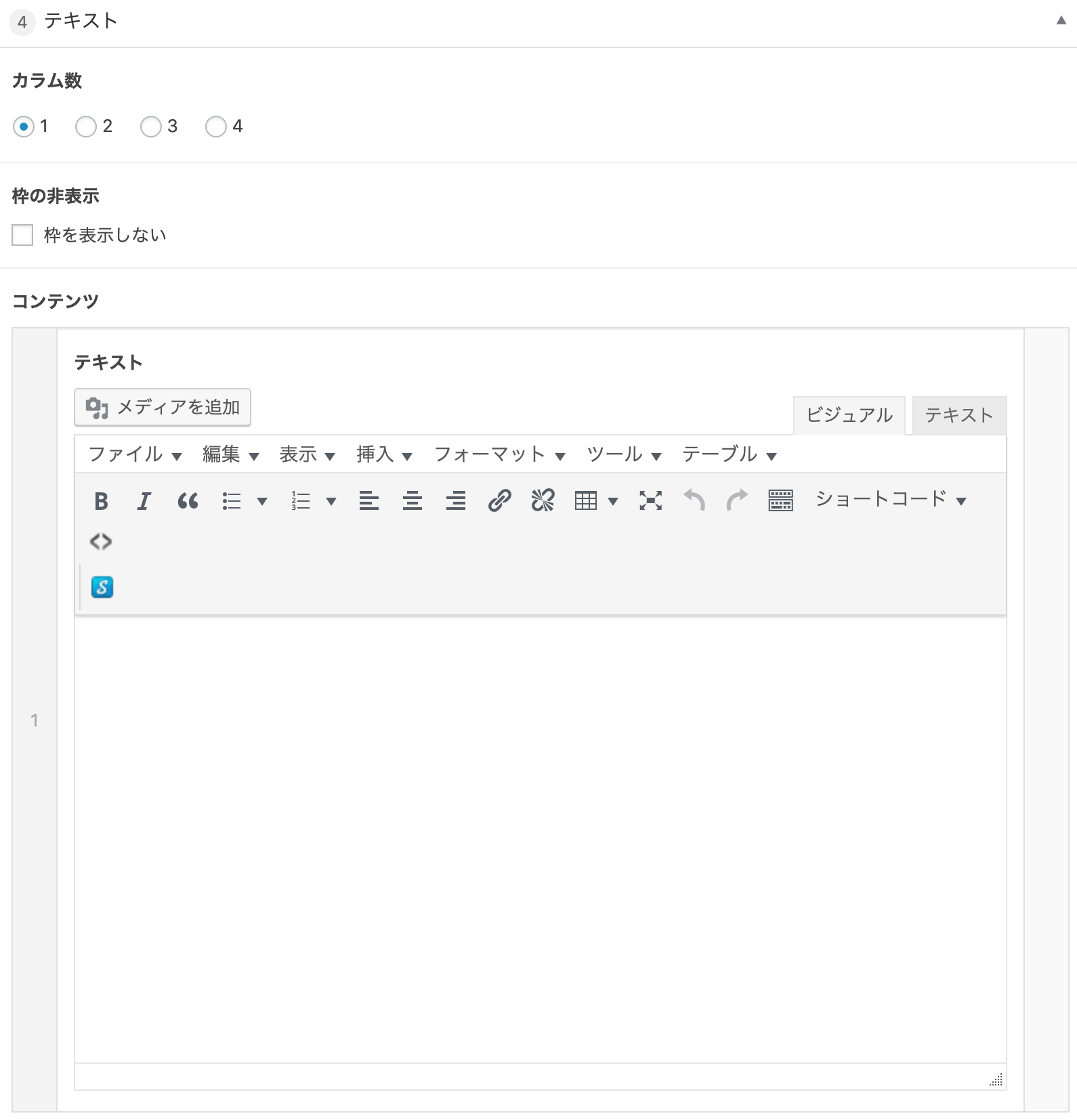The image size is (1077, 1120).
Task: Open the ショートコード dropdown
Action: point(890,500)
